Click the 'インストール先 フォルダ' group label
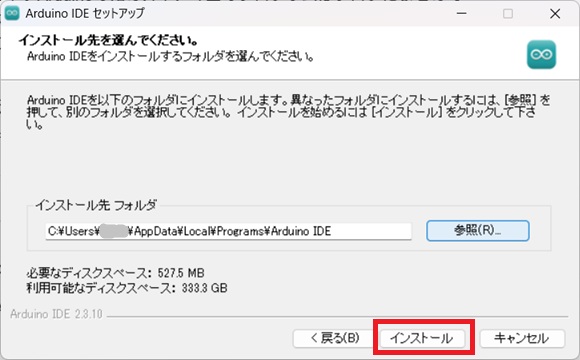The height and width of the screenshot is (360, 580). tap(96, 205)
